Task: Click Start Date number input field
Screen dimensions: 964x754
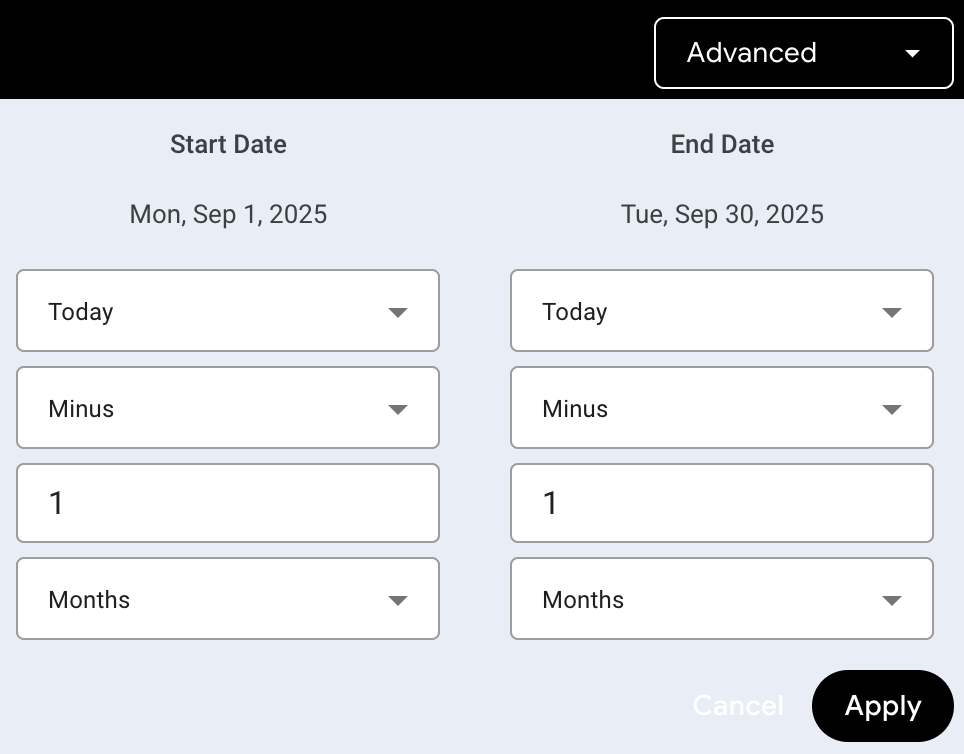Action: (228, 503)
